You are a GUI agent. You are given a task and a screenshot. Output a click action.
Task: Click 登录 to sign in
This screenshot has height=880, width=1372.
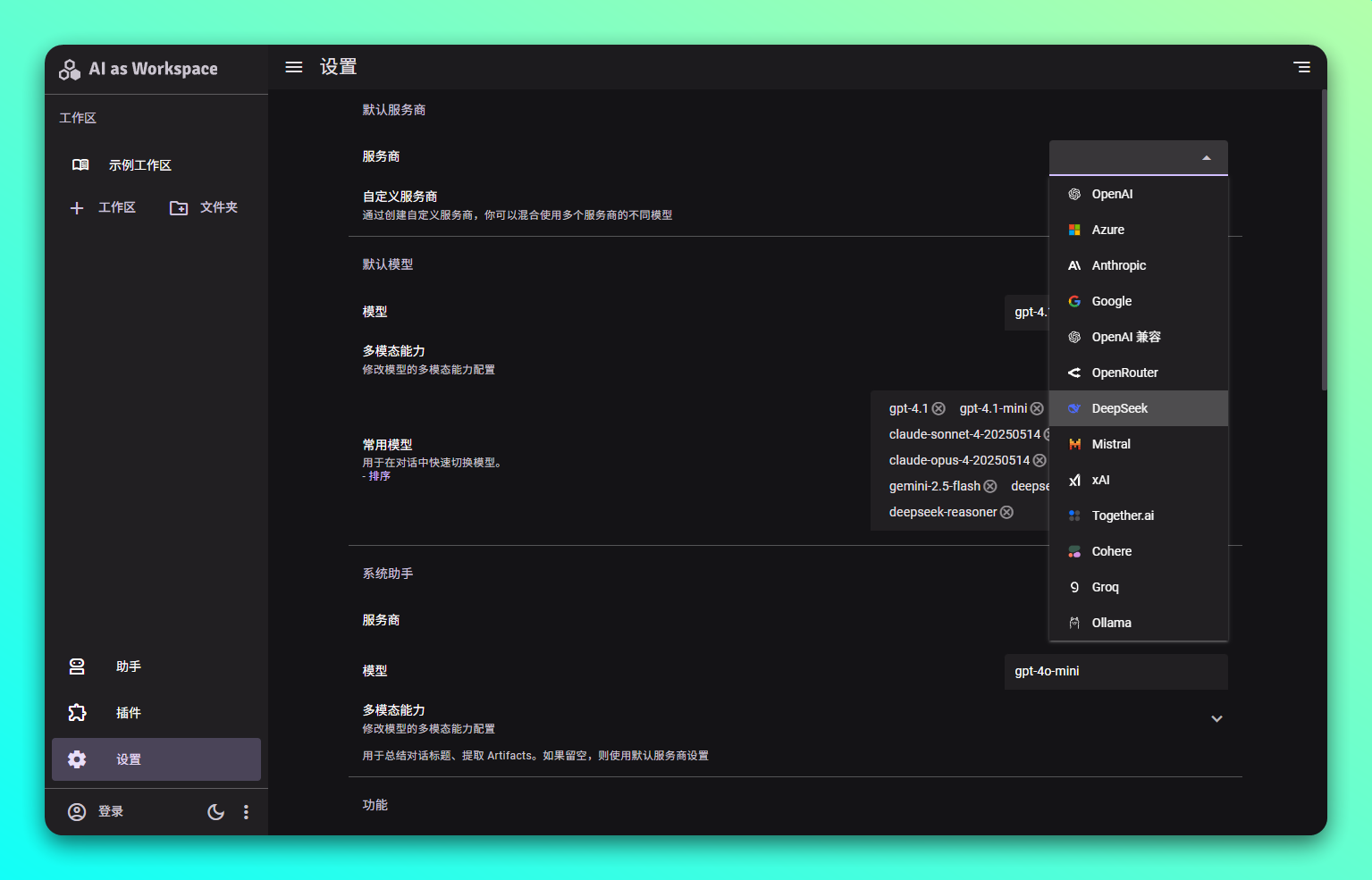click(111, 811)
